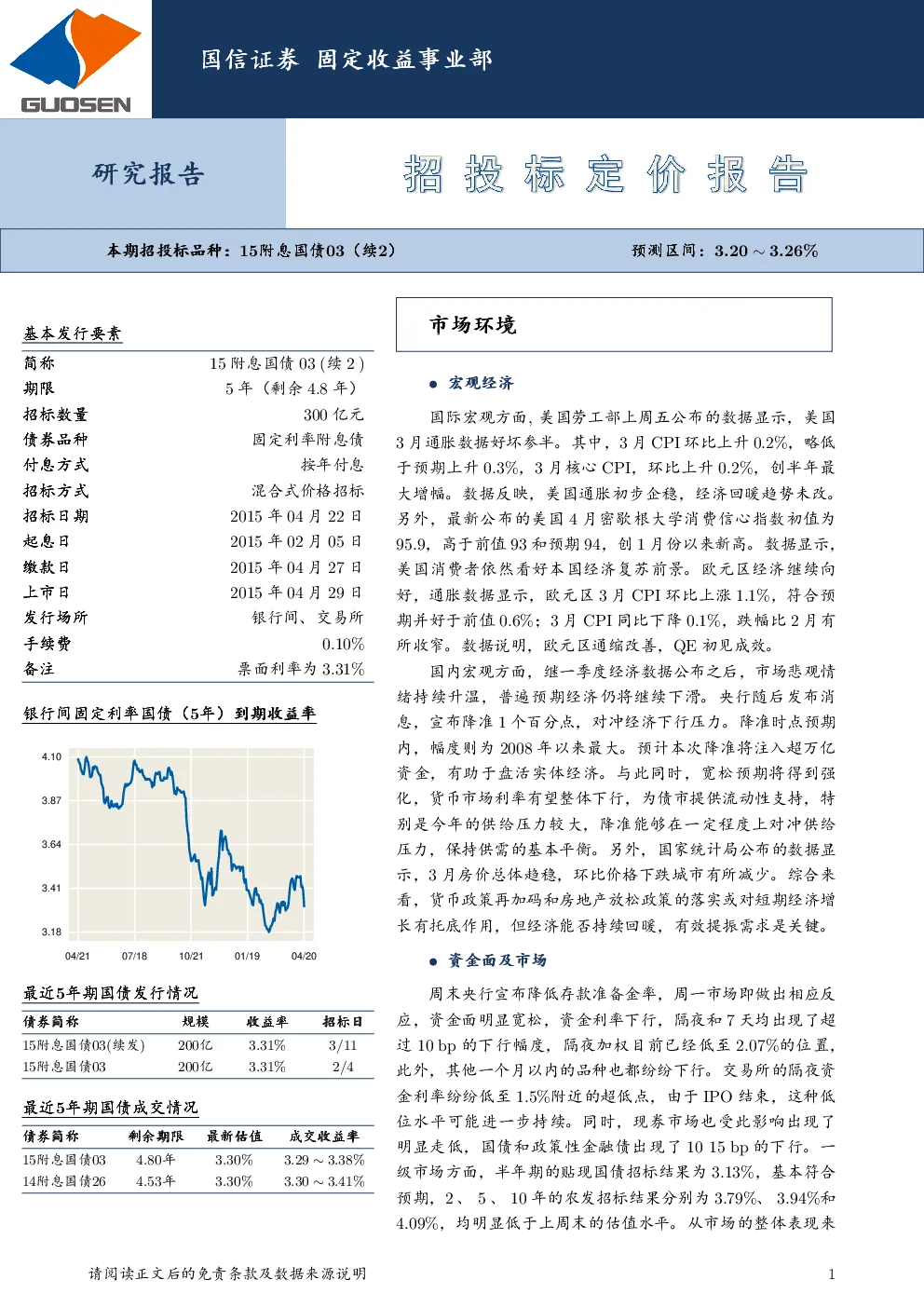Click the 市场环境 section box
The image size is (924, 1307).
[614, 324]
